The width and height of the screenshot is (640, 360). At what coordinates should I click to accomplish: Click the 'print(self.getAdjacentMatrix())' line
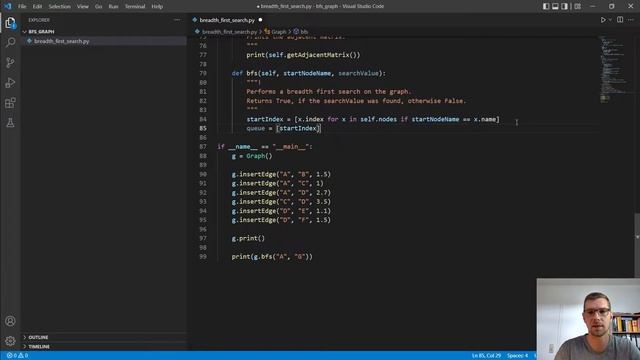(x=303, y=55)
